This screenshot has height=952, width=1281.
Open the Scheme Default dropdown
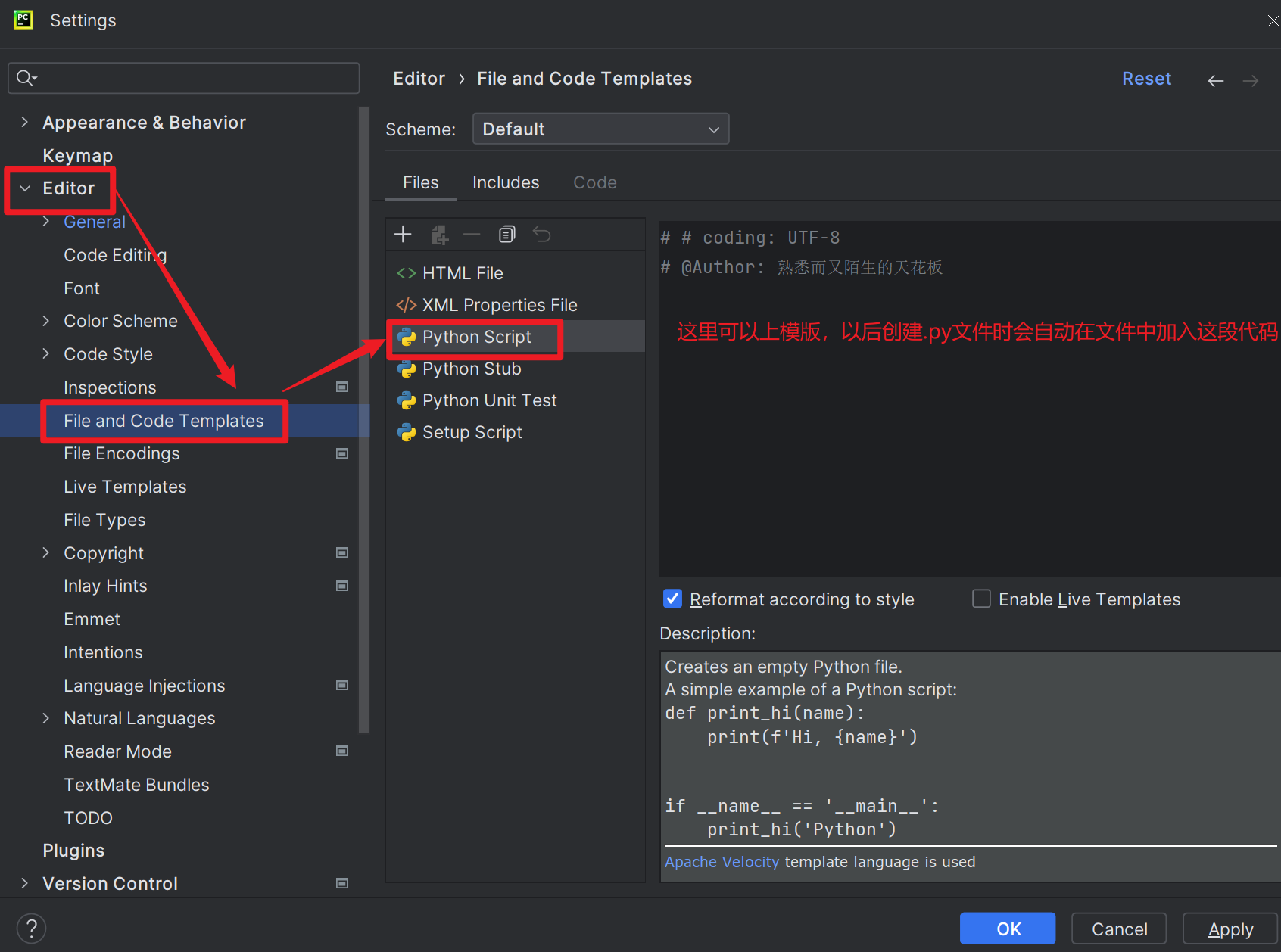(600, 129)
